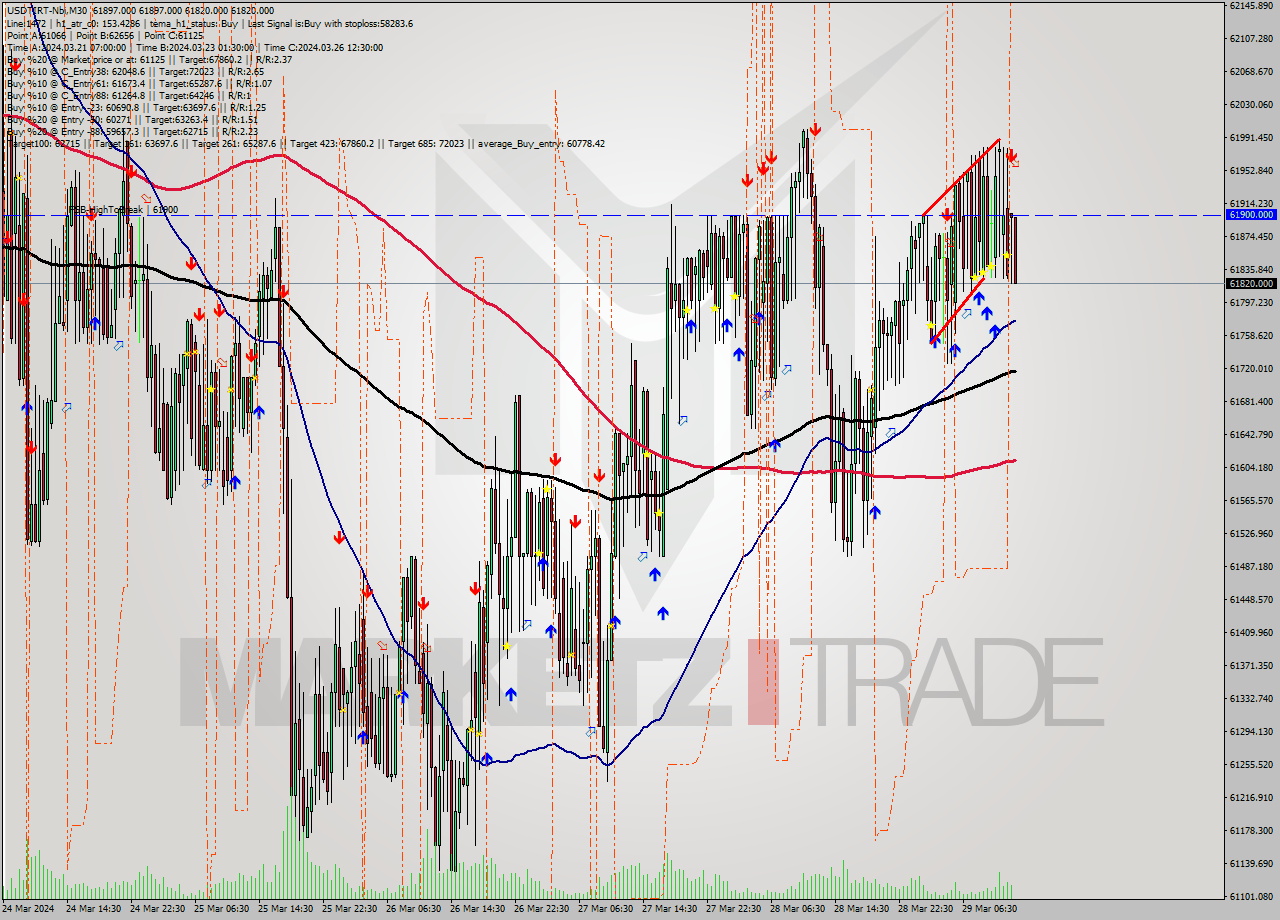Click the highlighted blue 61900.000 price tag
The image size is (1280, 920).
pyautogui.click(x=1251, y=215)
